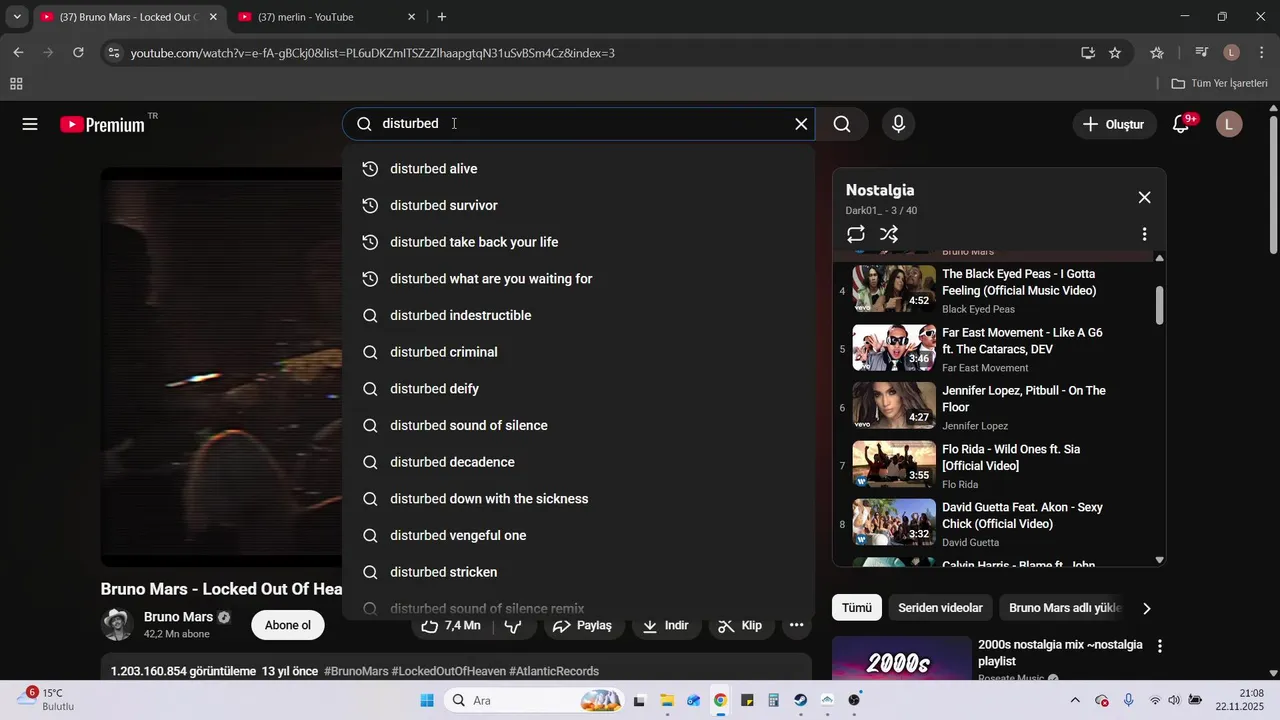Open a new browser tab

click(x=442, y=17)
